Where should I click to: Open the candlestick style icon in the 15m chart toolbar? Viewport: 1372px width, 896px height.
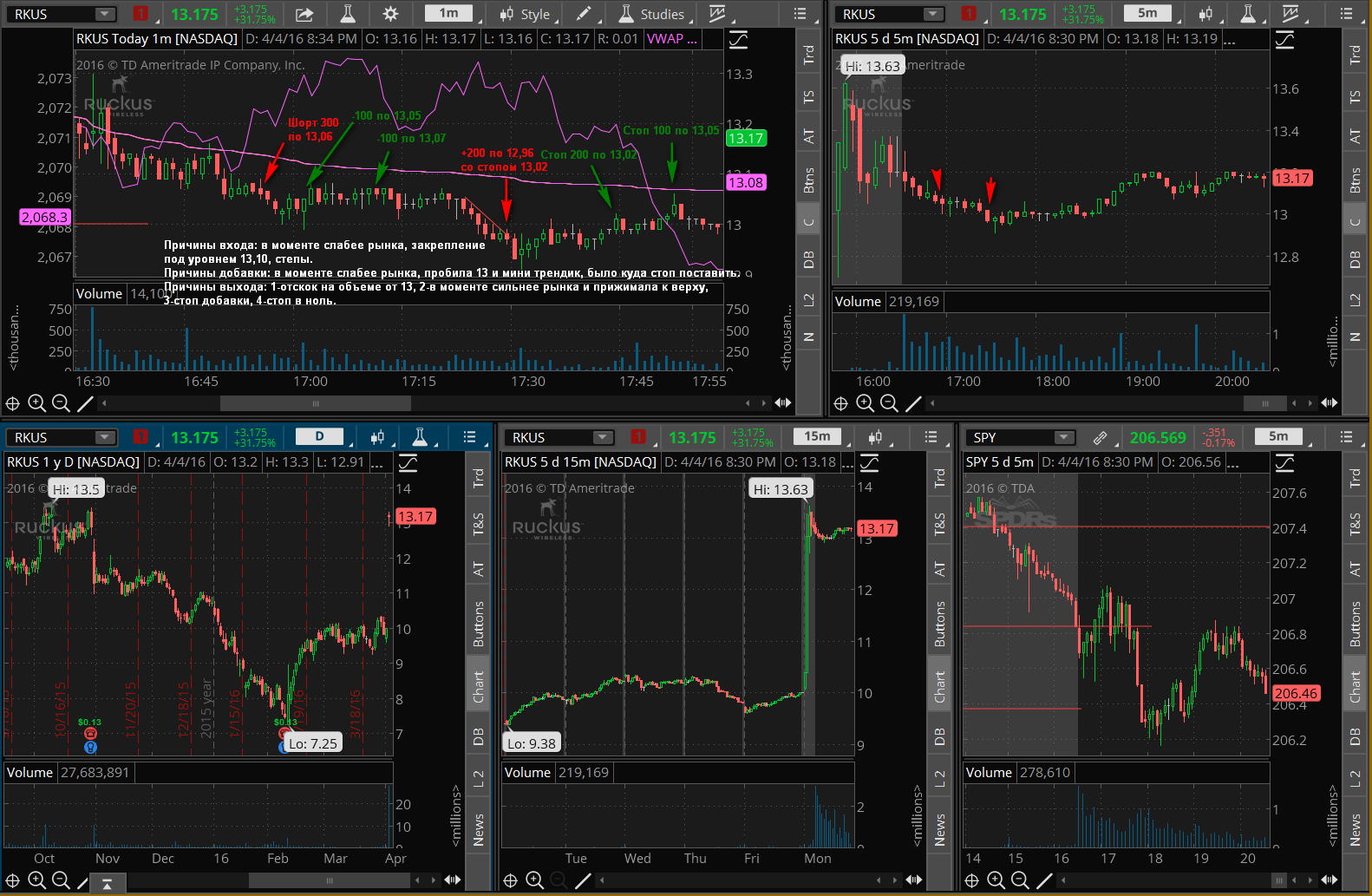click(x=875, y=437)
